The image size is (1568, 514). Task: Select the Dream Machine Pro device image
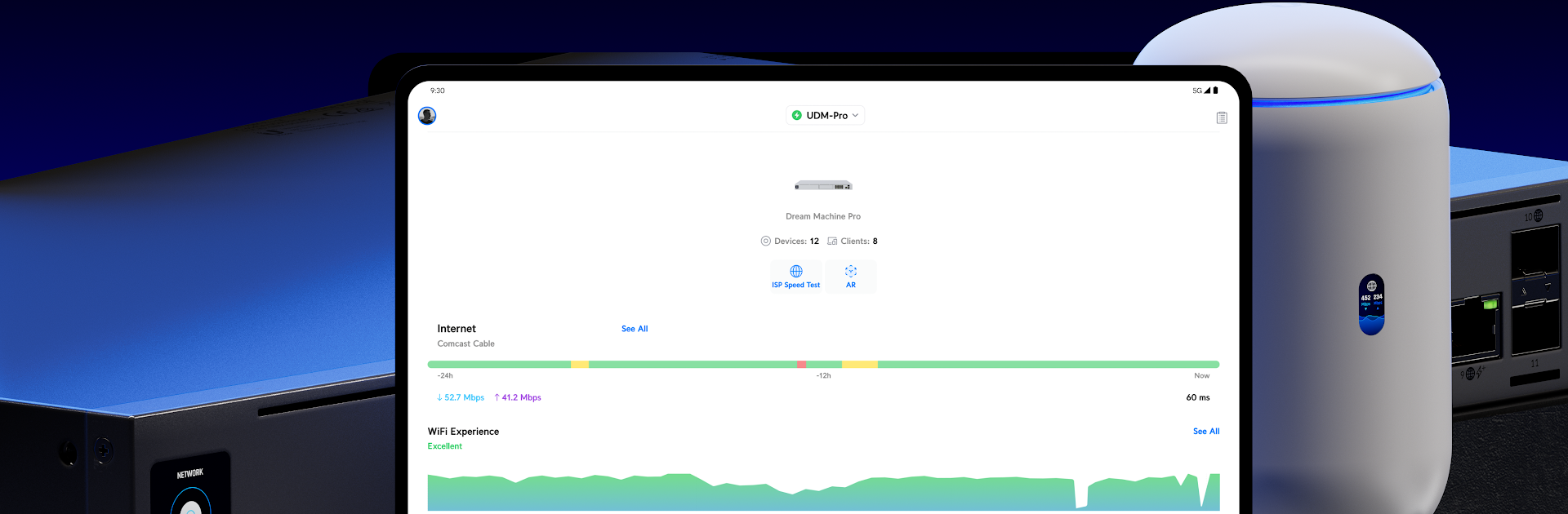point(823,186)
